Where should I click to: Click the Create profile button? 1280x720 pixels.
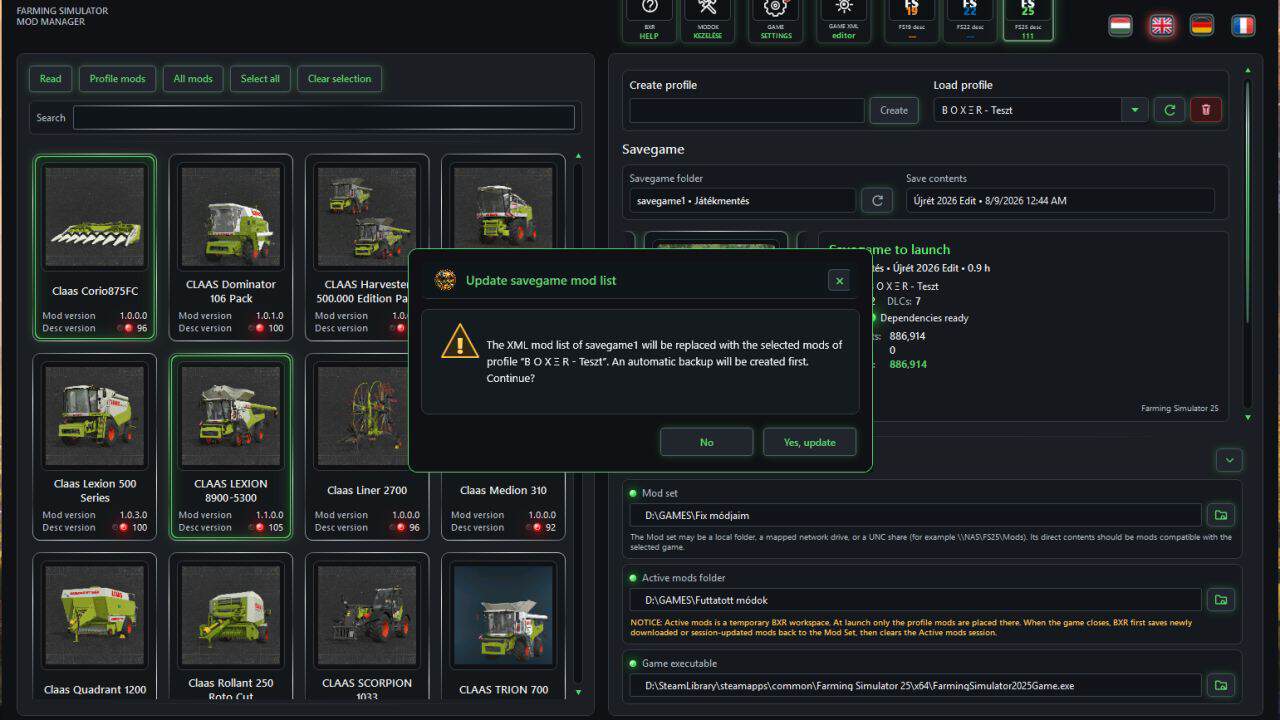894,110
